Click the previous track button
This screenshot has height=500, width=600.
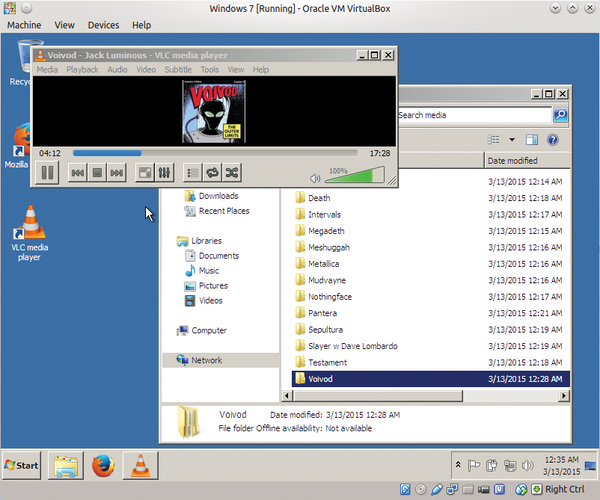click(x=77, y=173)
